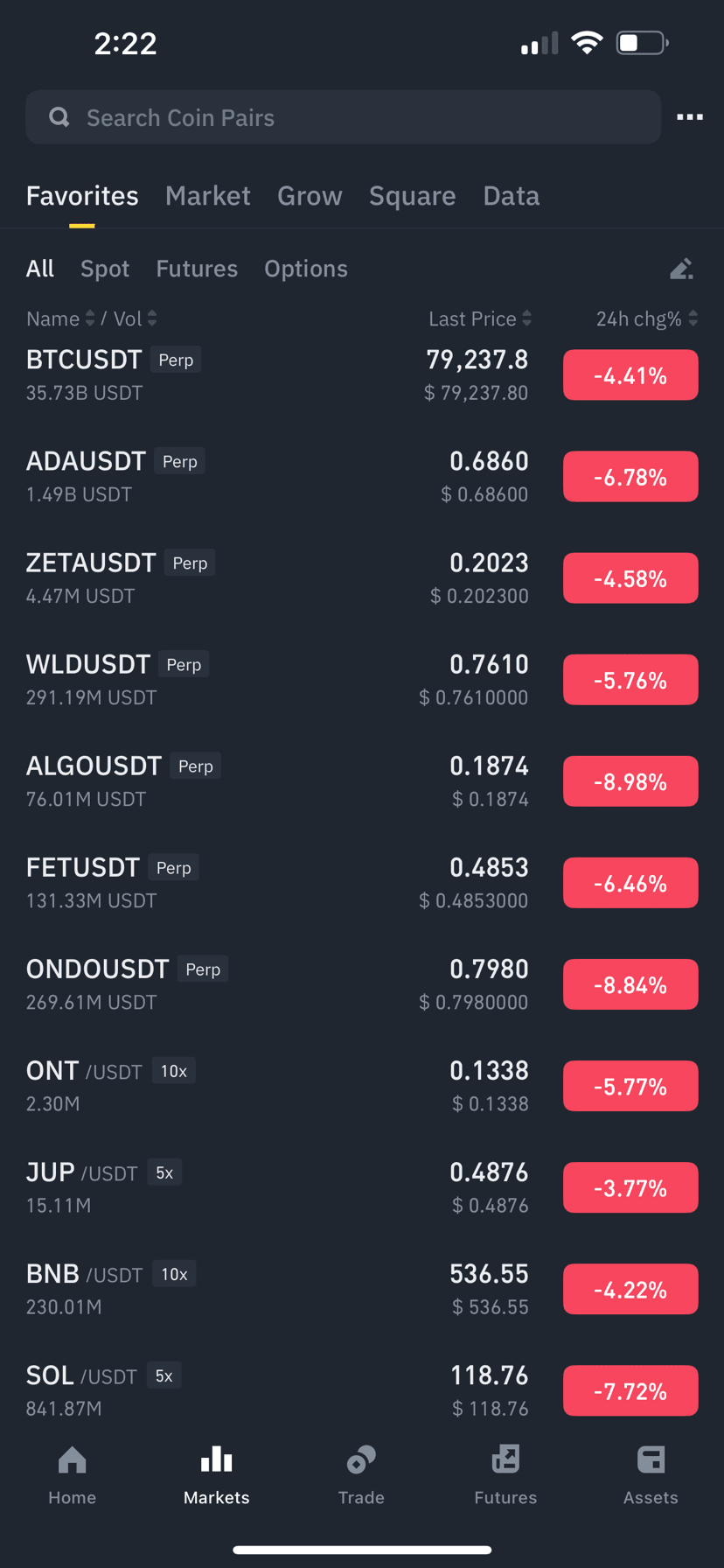Open the Assets wallet icon
The image size is (724, 1568).
(651, 1459)
